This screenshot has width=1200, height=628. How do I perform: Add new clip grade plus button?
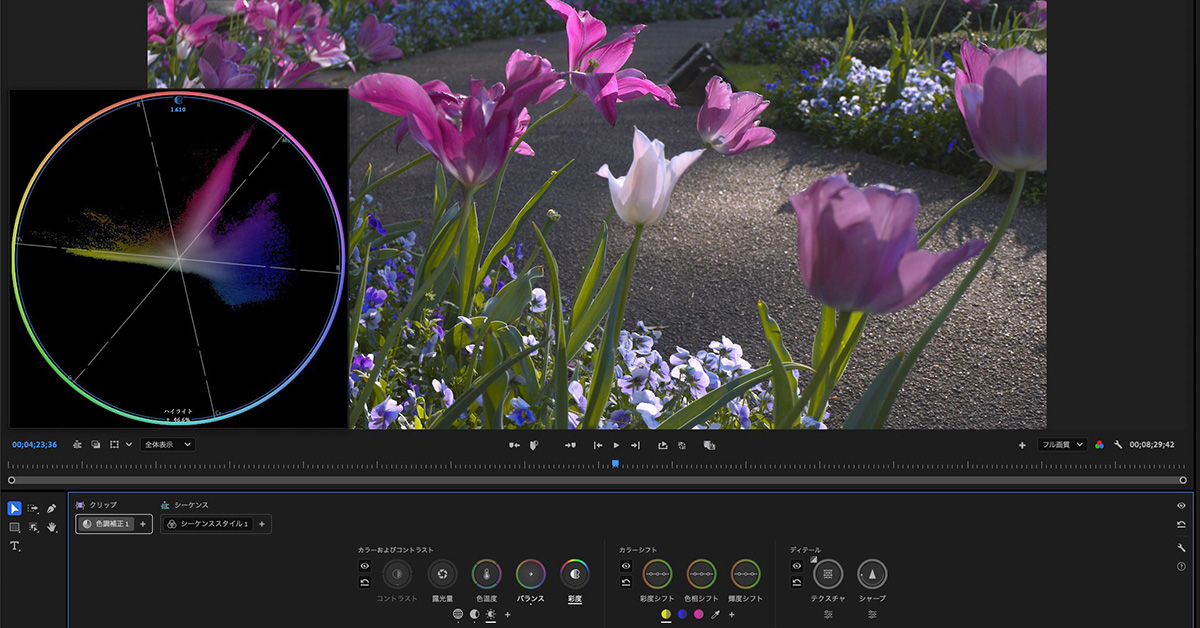143,524
